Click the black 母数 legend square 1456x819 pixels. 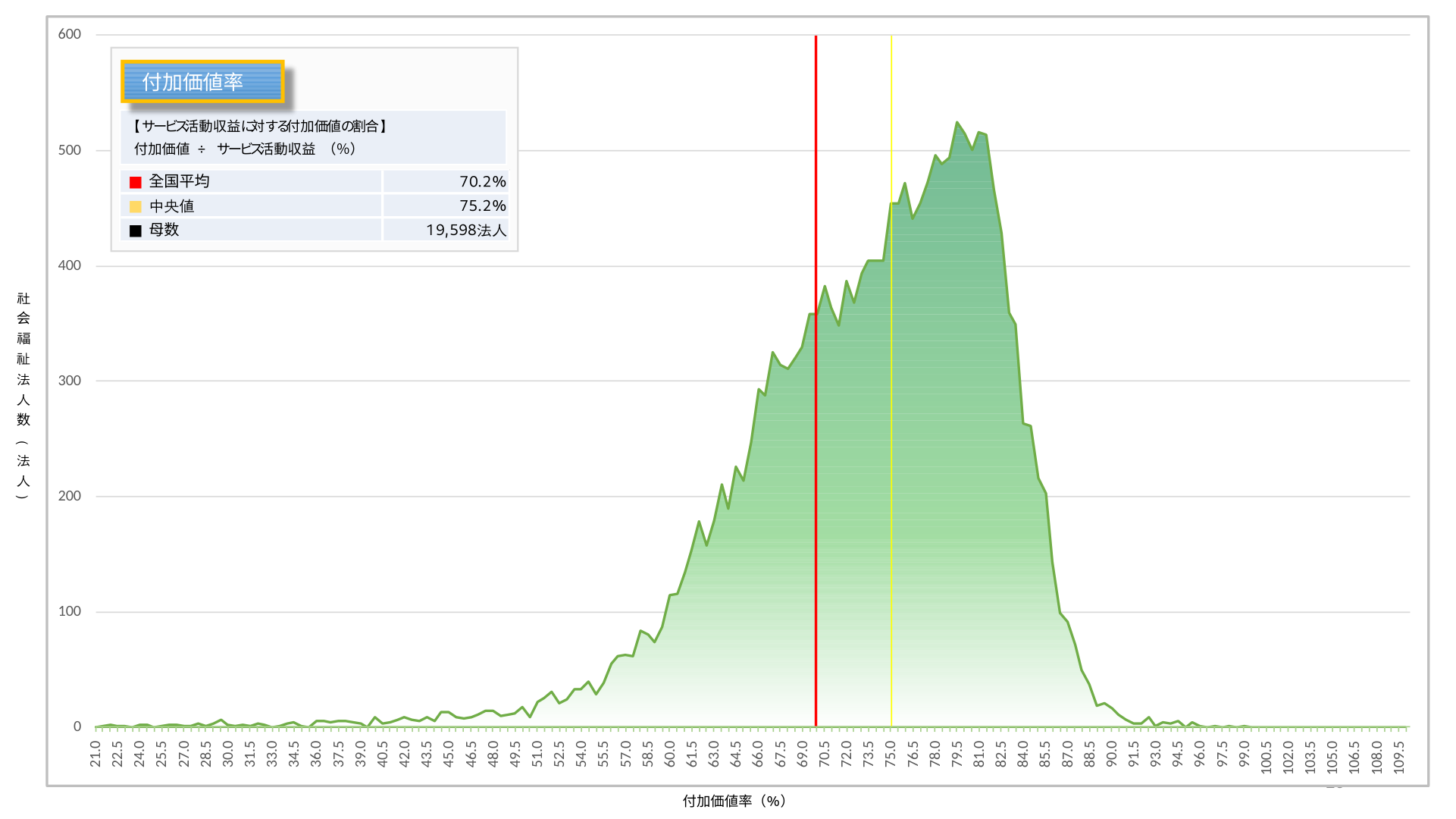pyautogui.click(x=136, y=231)
